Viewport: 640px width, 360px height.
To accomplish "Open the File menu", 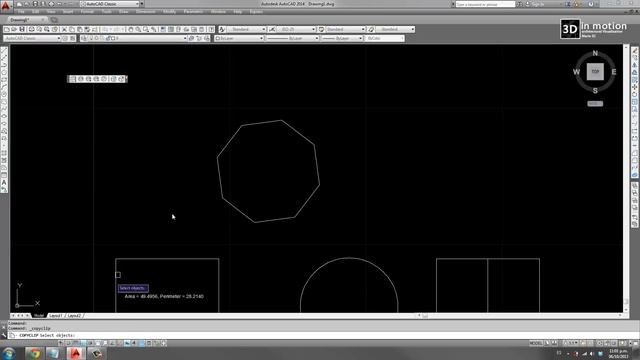I will pos(21,12).
